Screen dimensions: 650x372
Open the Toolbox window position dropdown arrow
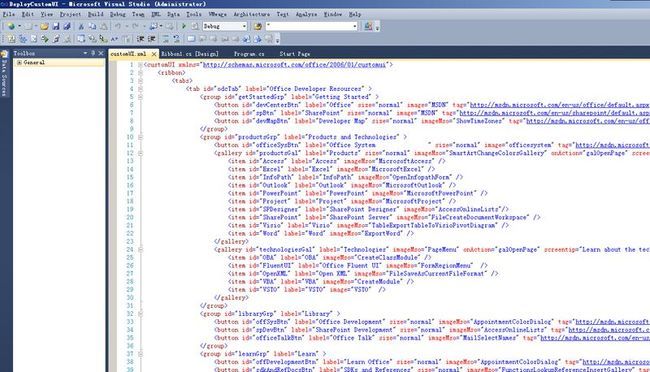(x=85, y=53)
